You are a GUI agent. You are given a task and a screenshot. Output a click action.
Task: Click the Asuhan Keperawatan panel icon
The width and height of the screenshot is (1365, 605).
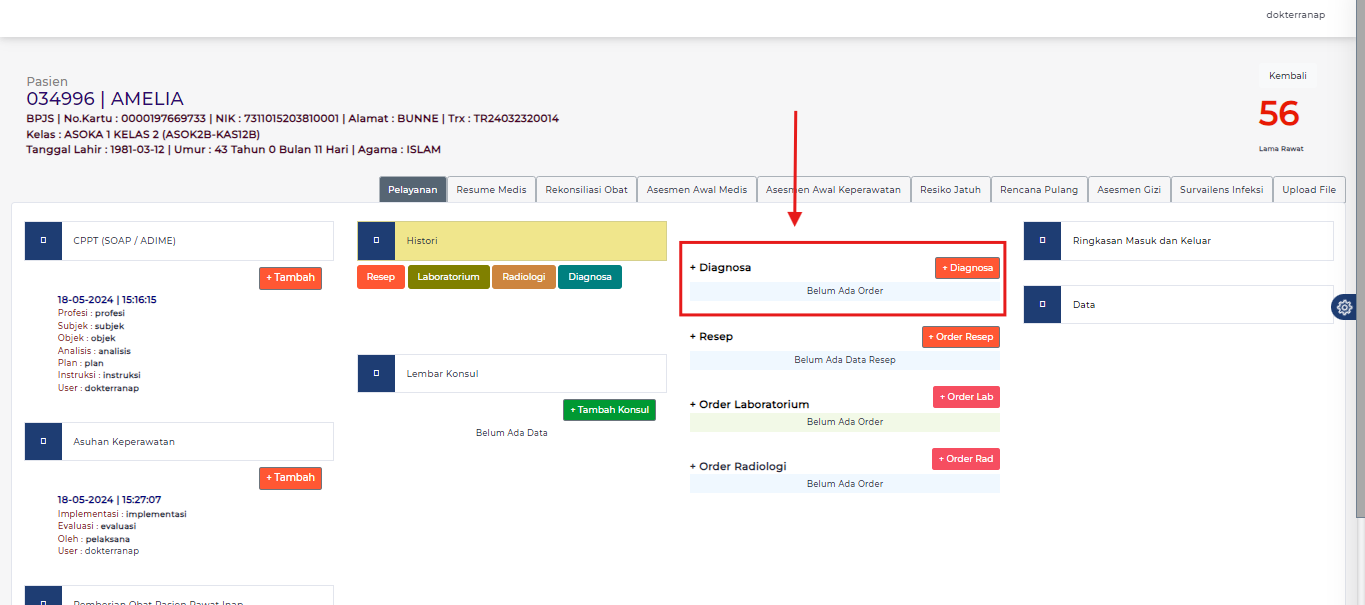[x=43, y=441]
